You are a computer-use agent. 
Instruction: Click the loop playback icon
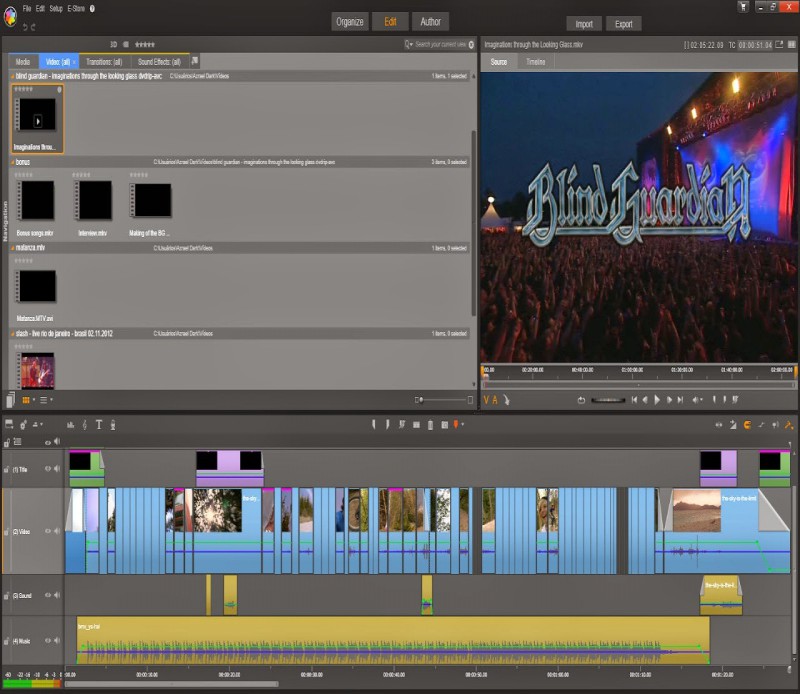[581, 400]
